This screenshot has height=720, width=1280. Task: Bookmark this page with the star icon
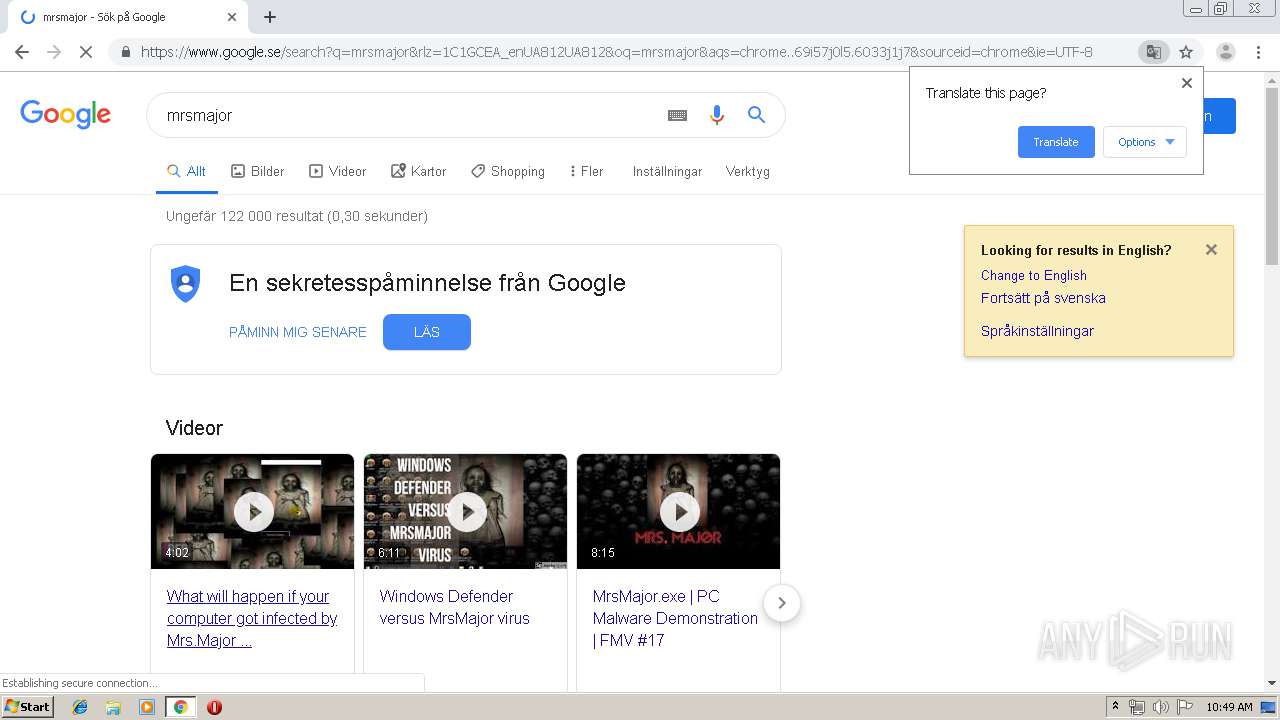pos(1186,52)
